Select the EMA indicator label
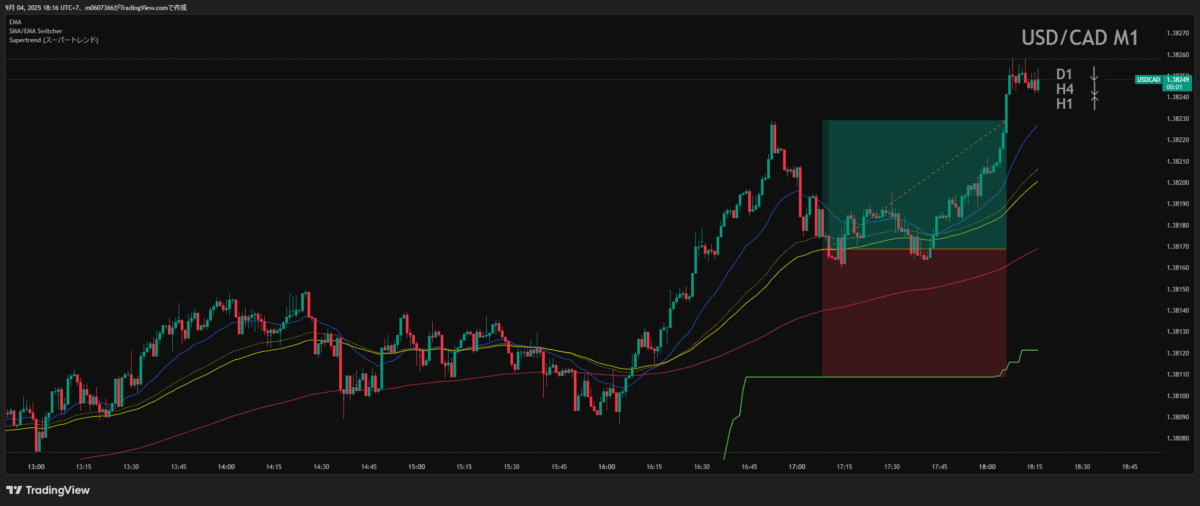Viewport: 1200px width, 506px height. pos(14,20)
